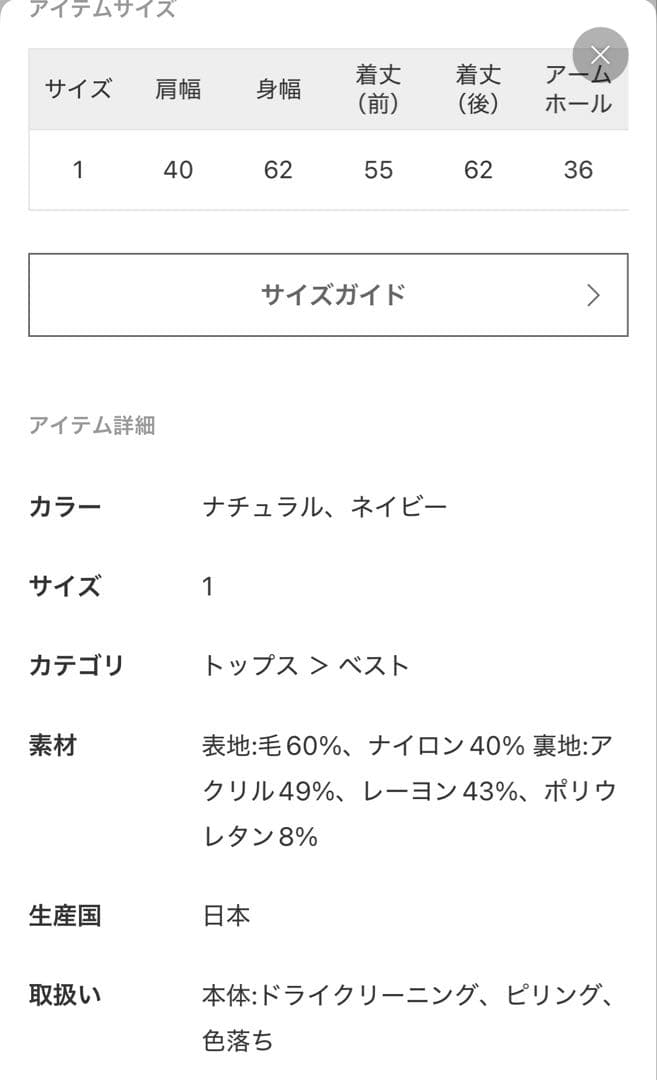Select the 着丈（前） column header

(378, 88)
